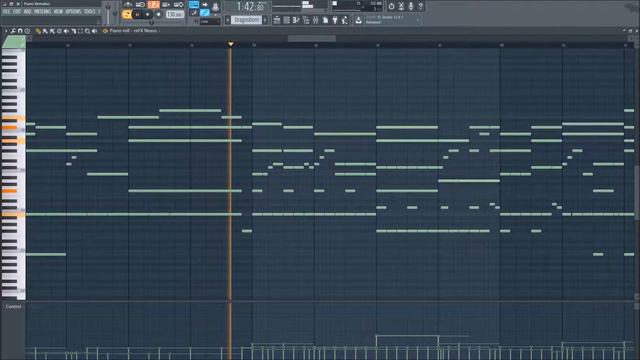The image size is (640, 360).
Task: Open the mixer faders icon
Action: pos(316,20)
